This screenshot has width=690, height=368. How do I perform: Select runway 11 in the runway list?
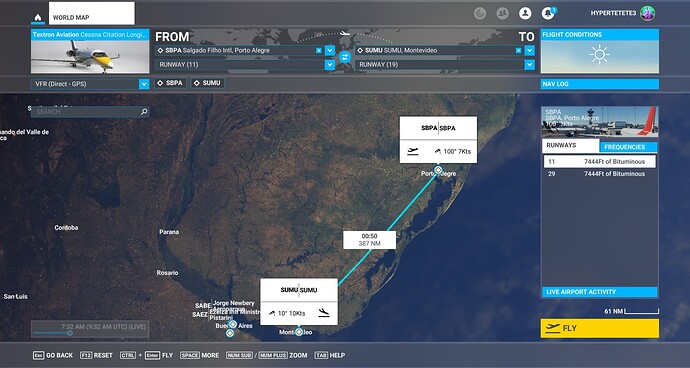[x=599, y=162]
